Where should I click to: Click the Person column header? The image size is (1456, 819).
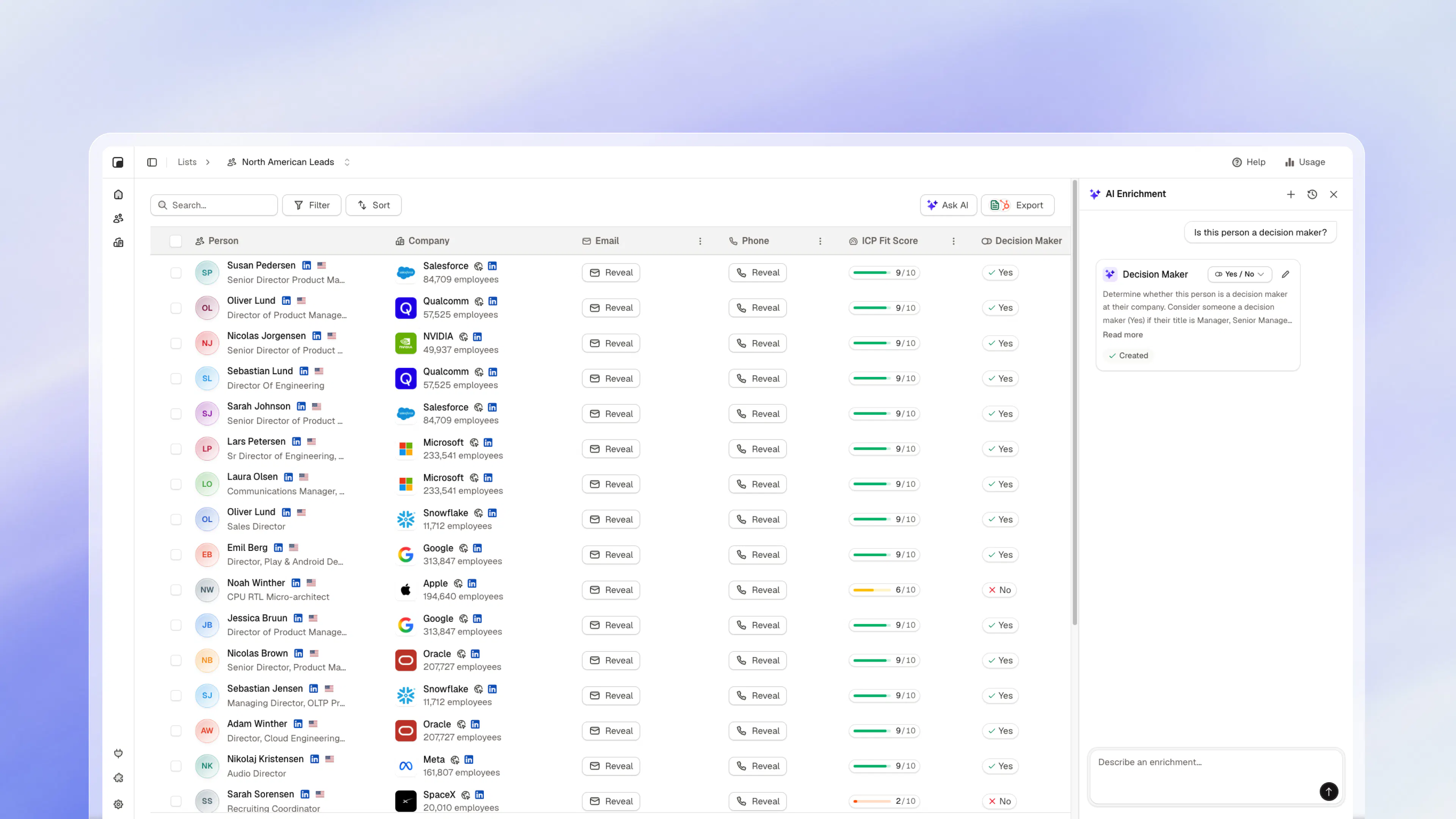pos(217,242)
